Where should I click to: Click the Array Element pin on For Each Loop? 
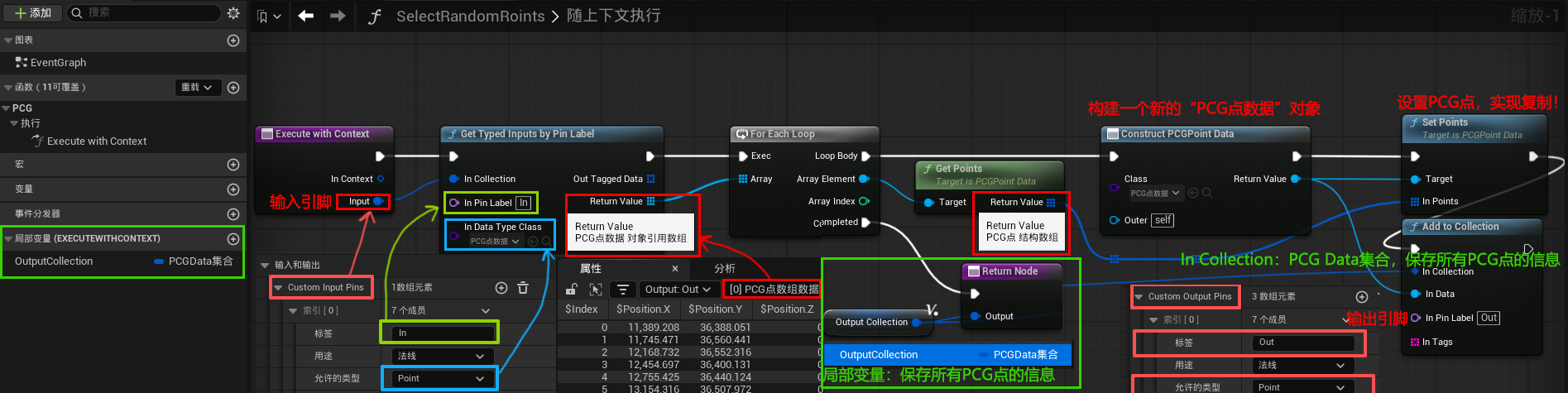[x=864, y=179]
